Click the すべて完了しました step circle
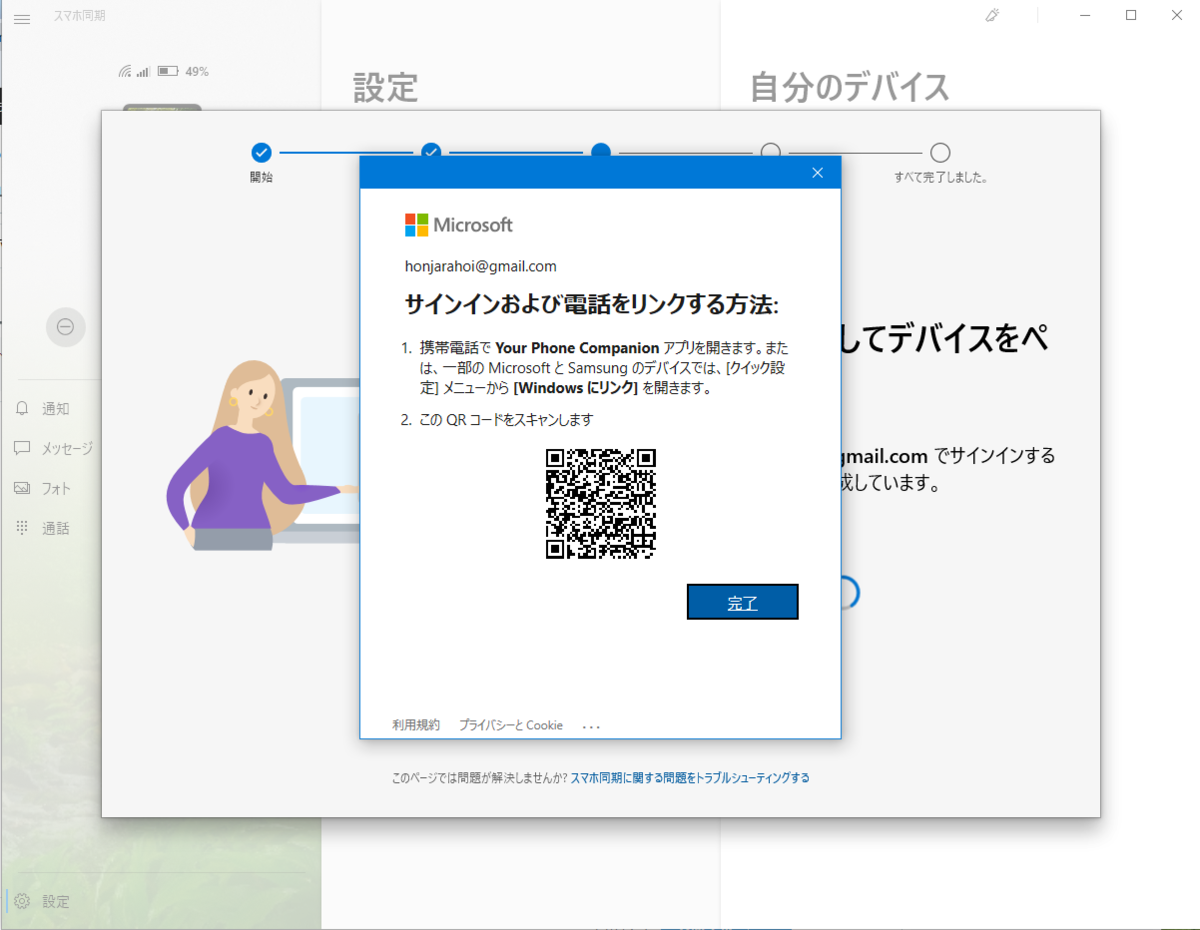This screenshot has width=1200, height=930. click(940, 152)
